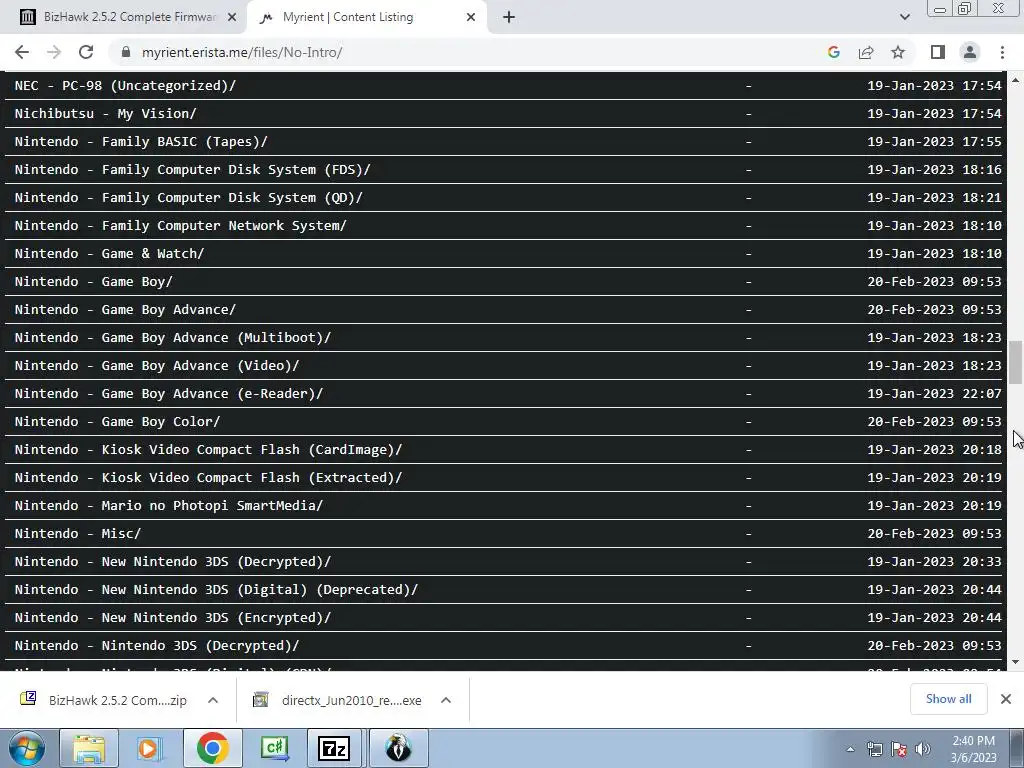1024x768 pixels.
Task: Open Windows Explorer from taskbar
Action: point(89,748)
